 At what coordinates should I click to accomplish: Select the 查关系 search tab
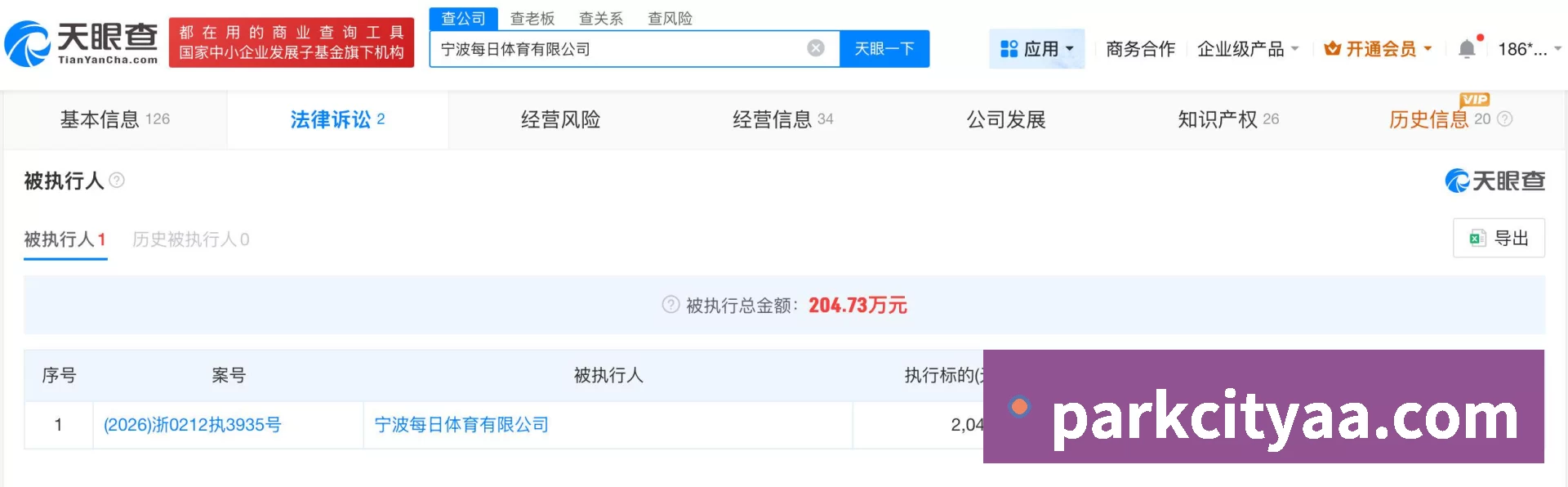[601, 19]
